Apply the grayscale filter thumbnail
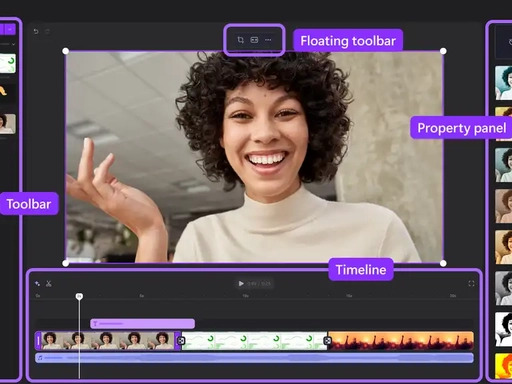This screenshot has height=384, width=512. 504,288
